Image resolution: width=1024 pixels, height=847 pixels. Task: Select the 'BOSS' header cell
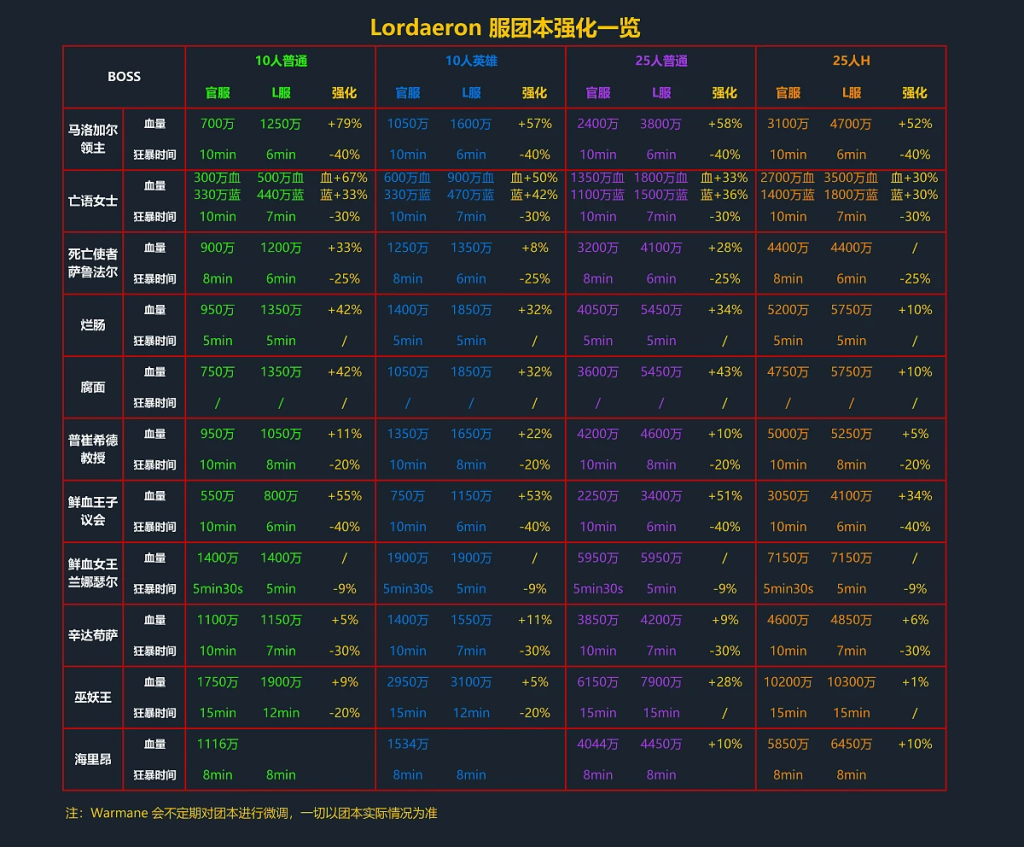click(x=124, y=76)
